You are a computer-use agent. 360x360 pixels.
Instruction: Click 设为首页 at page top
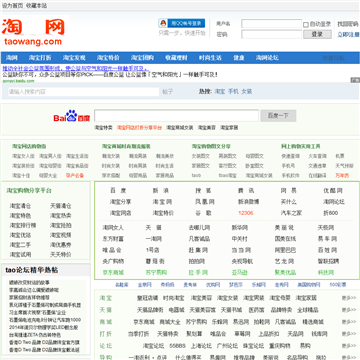tap(13, 6)
